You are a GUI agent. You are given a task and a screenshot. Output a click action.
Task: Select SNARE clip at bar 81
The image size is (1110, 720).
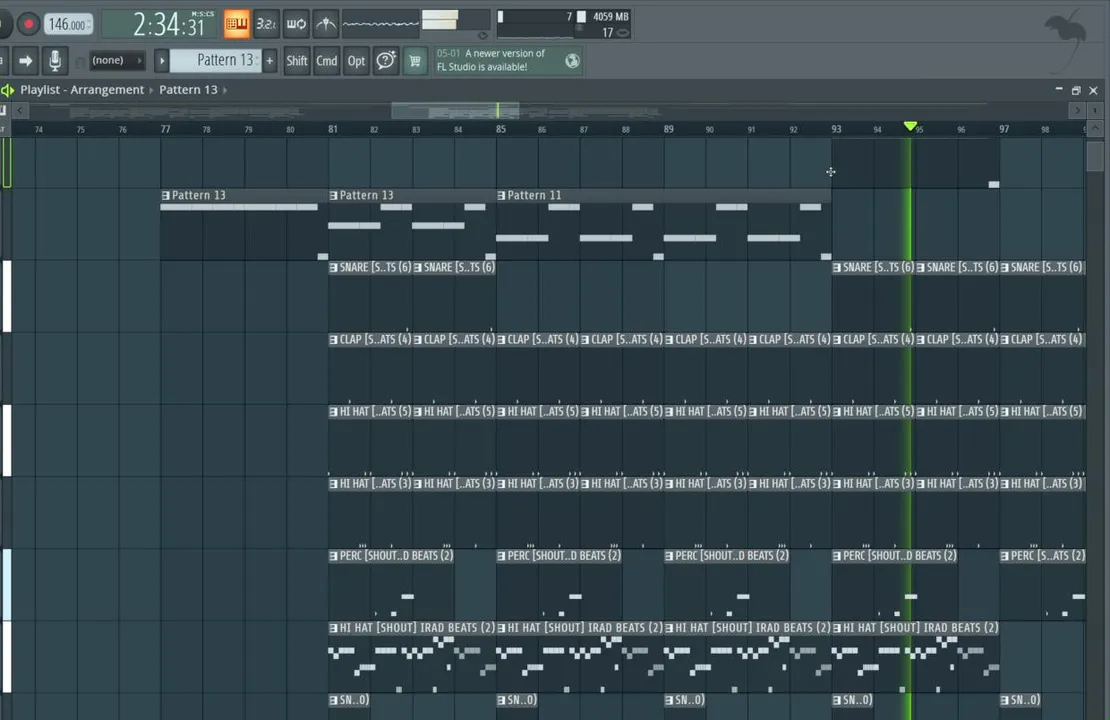click(x=370, y=296)
